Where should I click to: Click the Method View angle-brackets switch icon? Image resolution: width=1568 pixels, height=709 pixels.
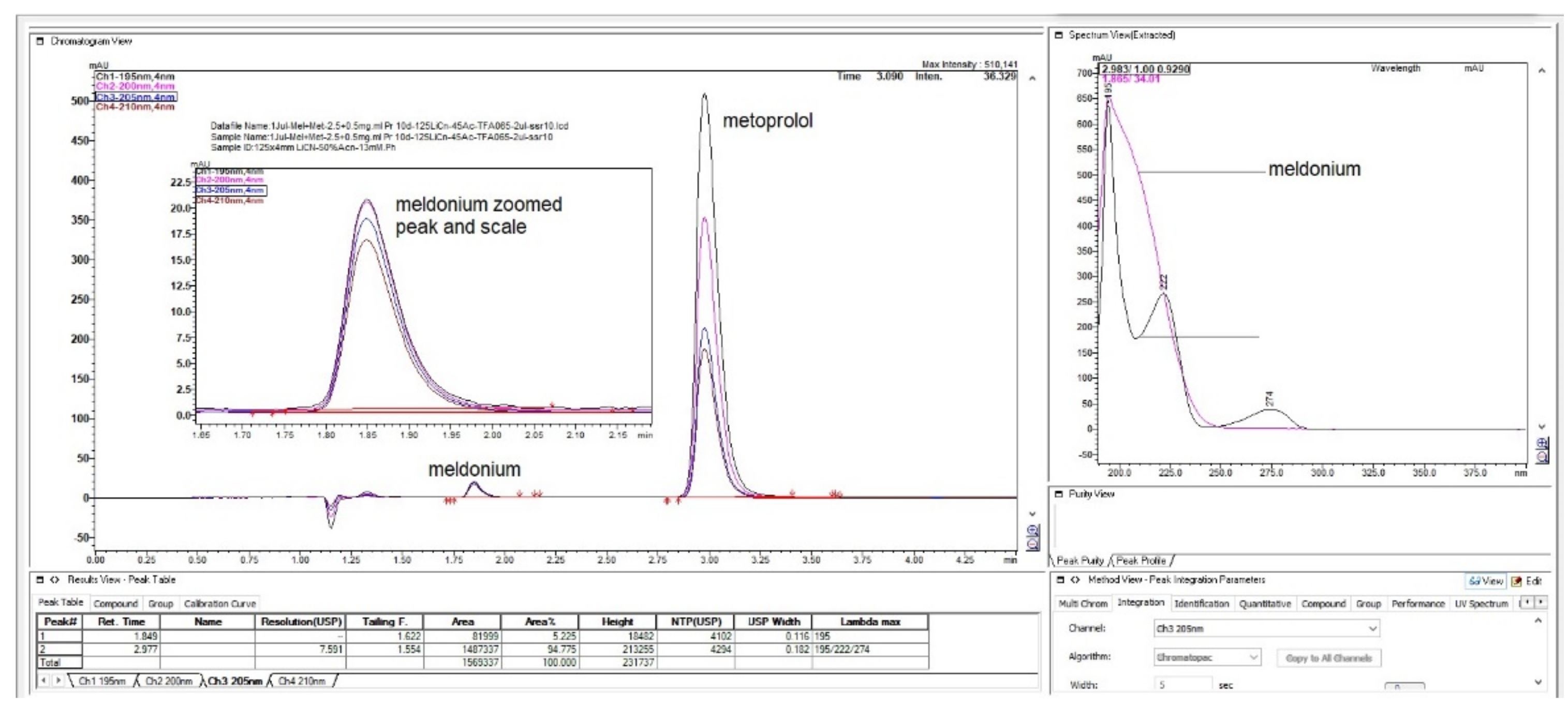1075,580
